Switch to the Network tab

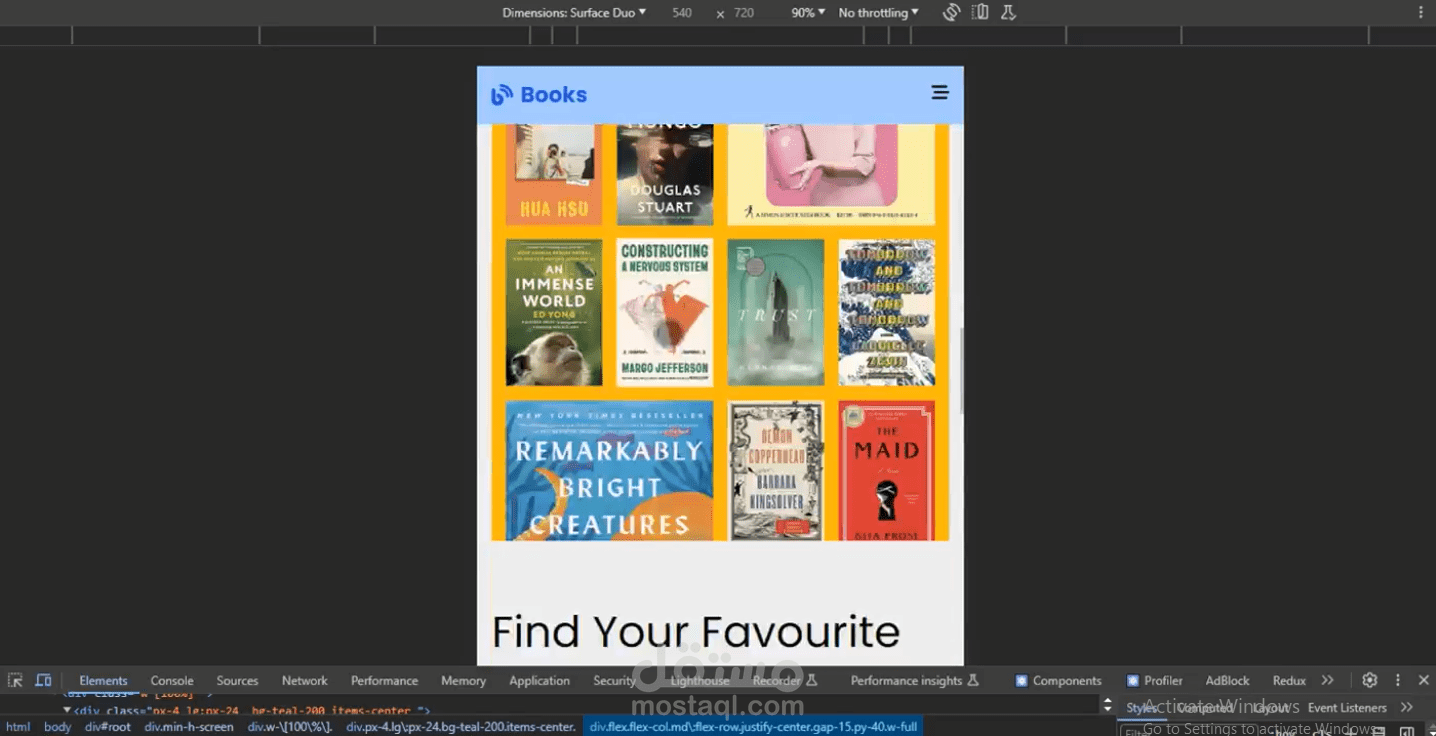304,681
